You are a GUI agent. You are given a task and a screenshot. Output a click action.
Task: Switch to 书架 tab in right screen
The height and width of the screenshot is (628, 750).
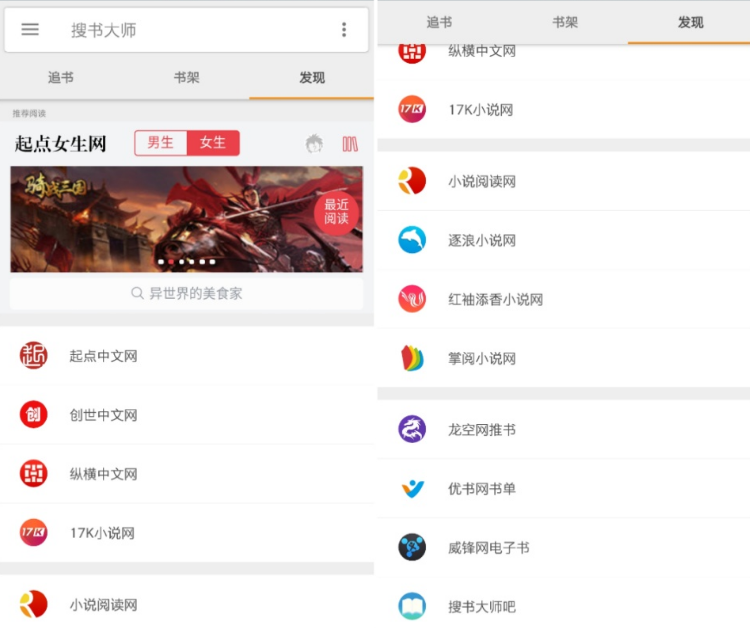point(565,22)
